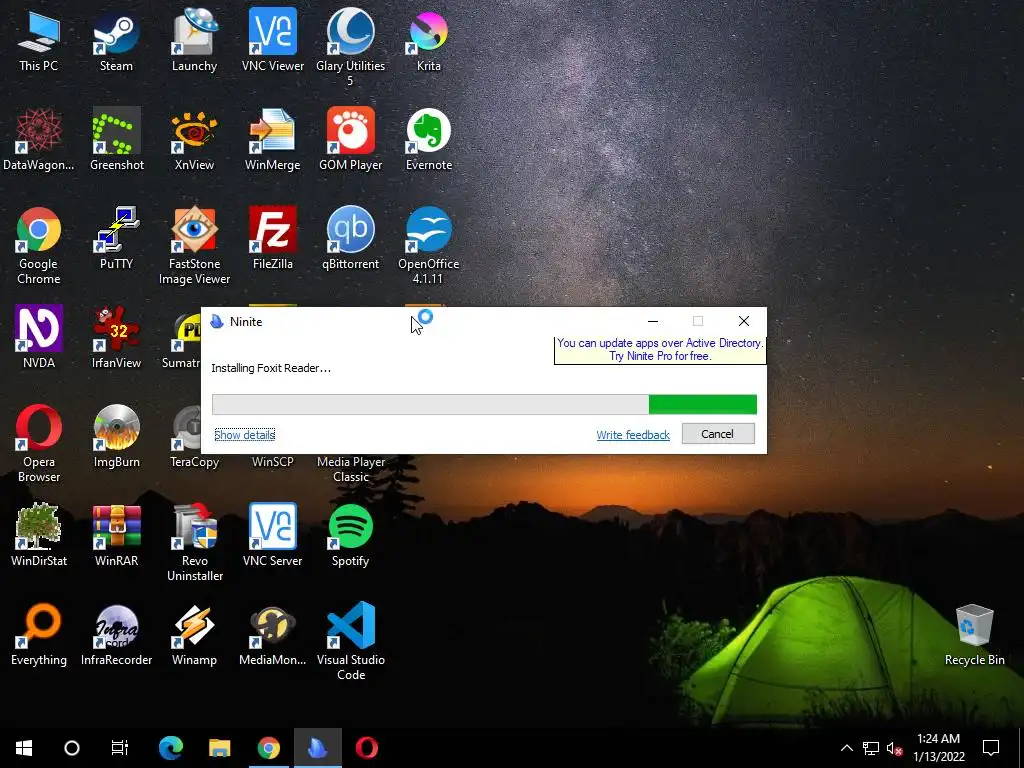Open VNC Viewer shortcut
The width and height of the screenshot is (1024, 768).
coord(272,39)
